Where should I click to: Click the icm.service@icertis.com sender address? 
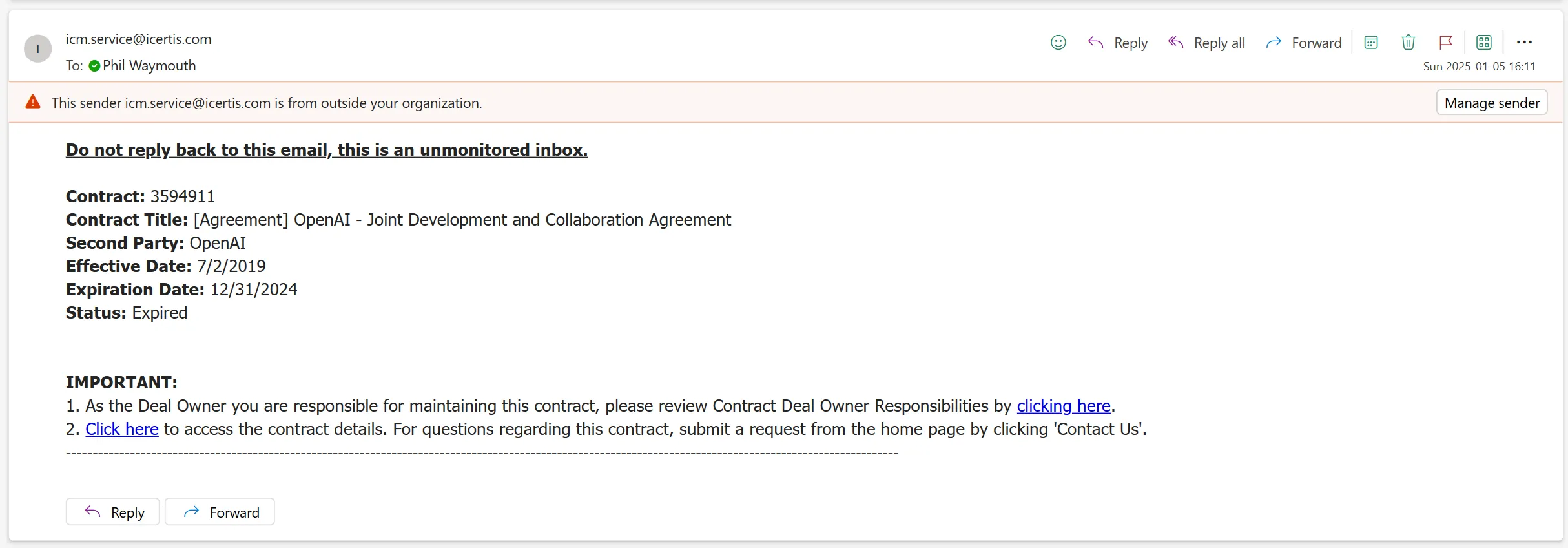coord(138,39)
